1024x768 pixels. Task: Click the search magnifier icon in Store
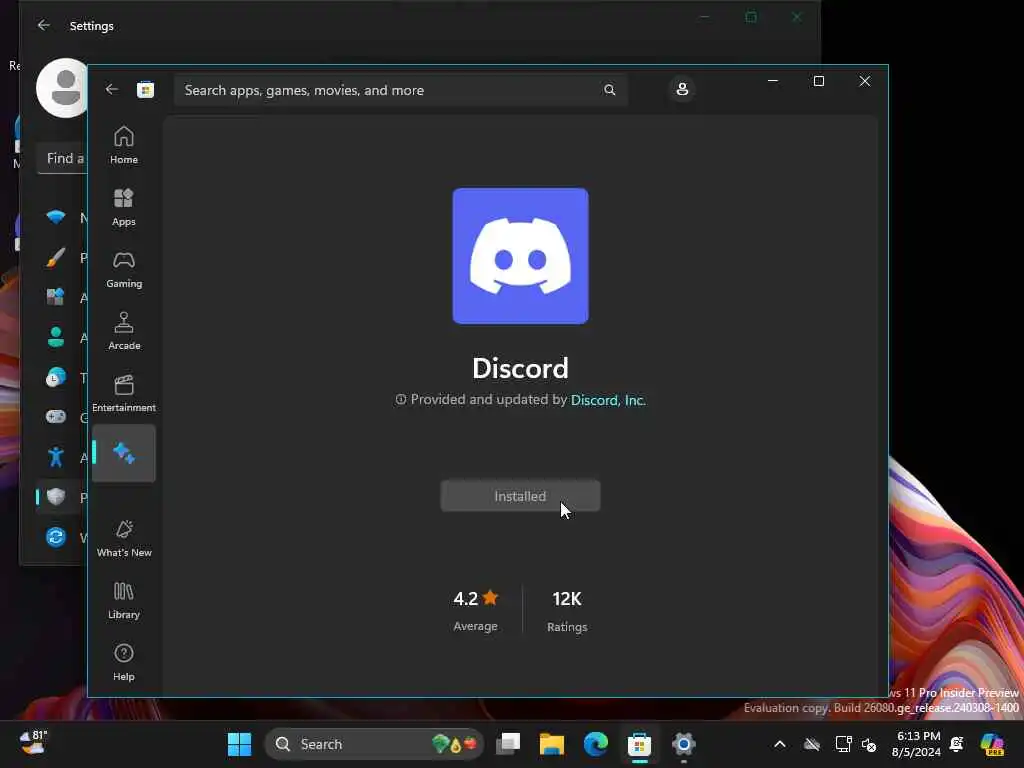click(609, 89)
